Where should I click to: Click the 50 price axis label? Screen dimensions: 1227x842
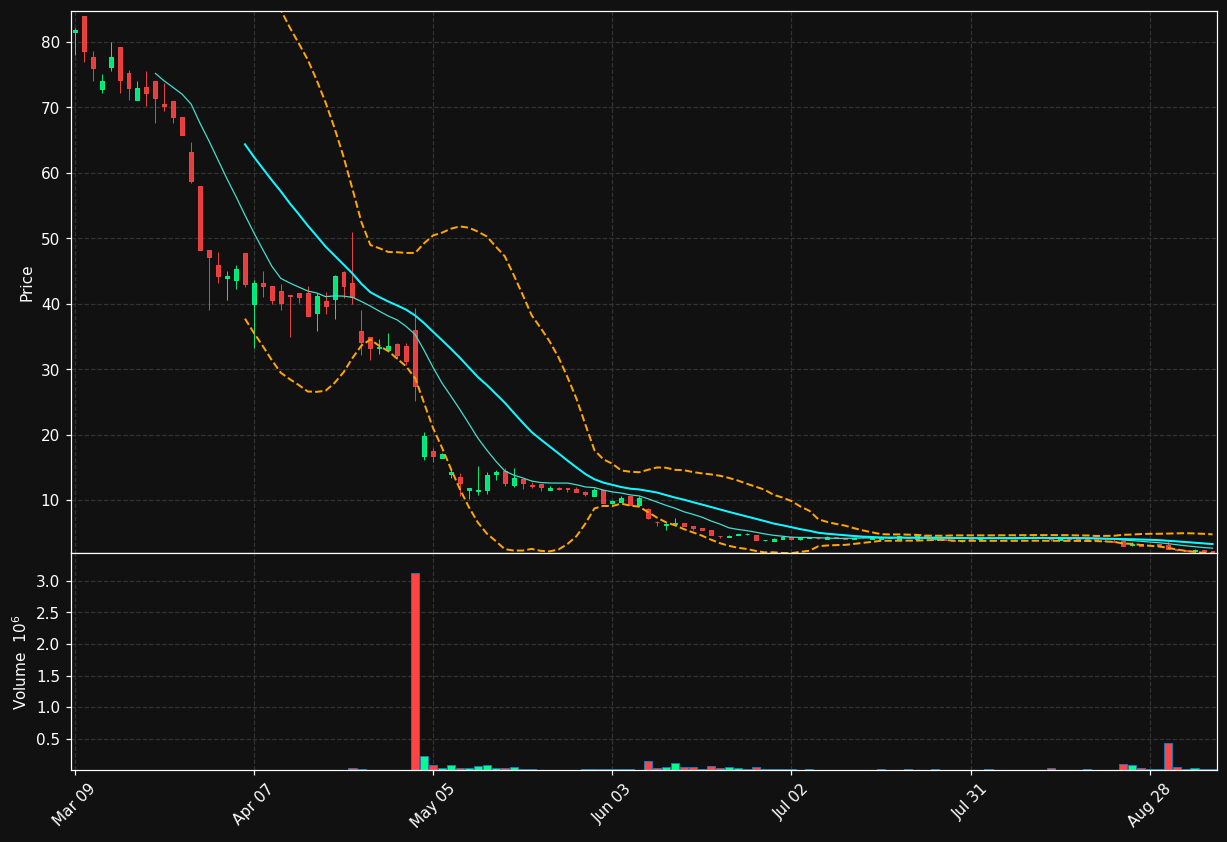coord(52,239)
